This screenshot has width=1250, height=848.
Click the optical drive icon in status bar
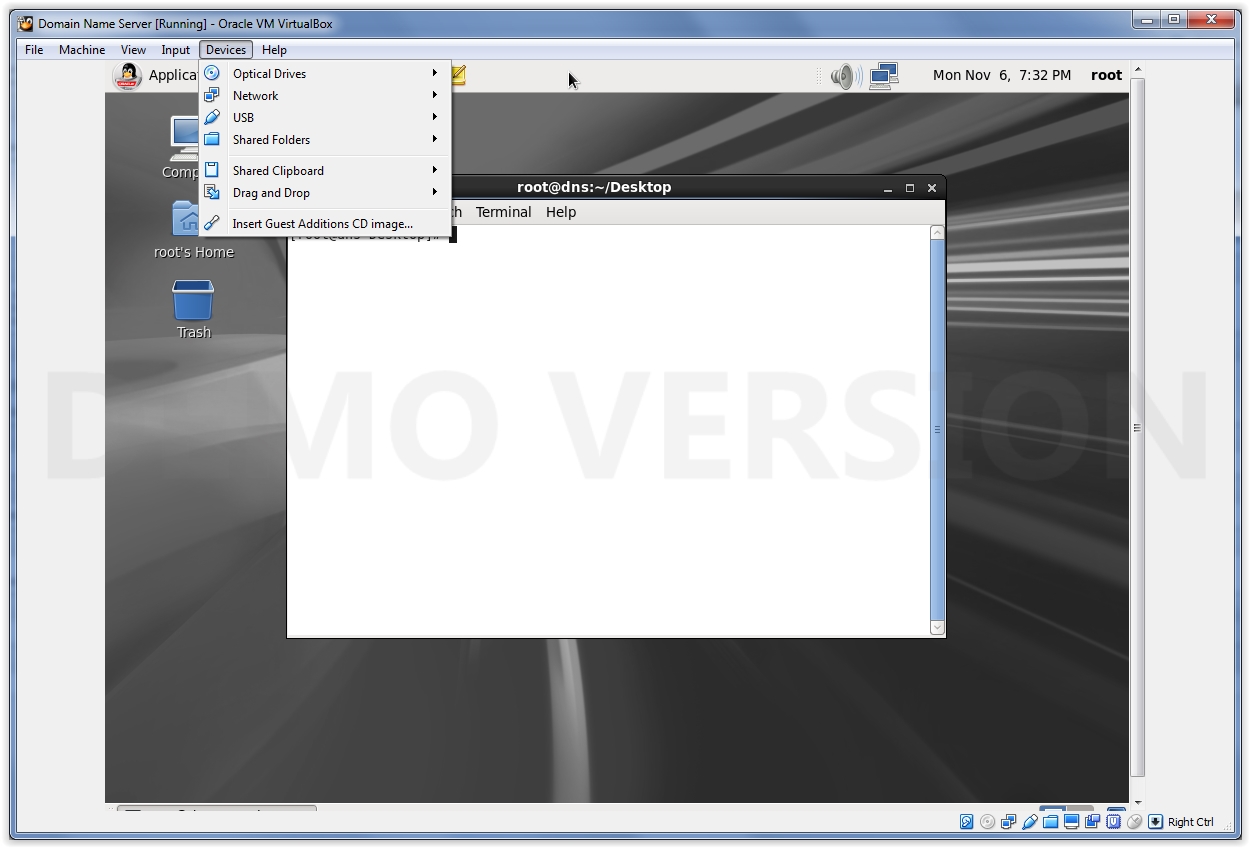coord(988,821)
